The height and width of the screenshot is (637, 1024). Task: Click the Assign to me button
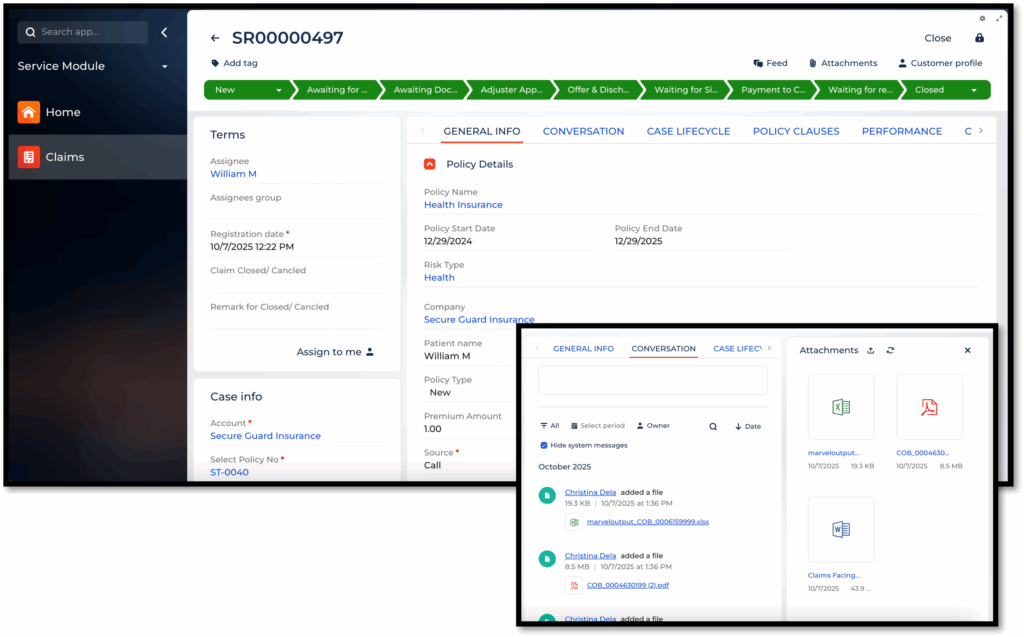click(x=335, y=352)
